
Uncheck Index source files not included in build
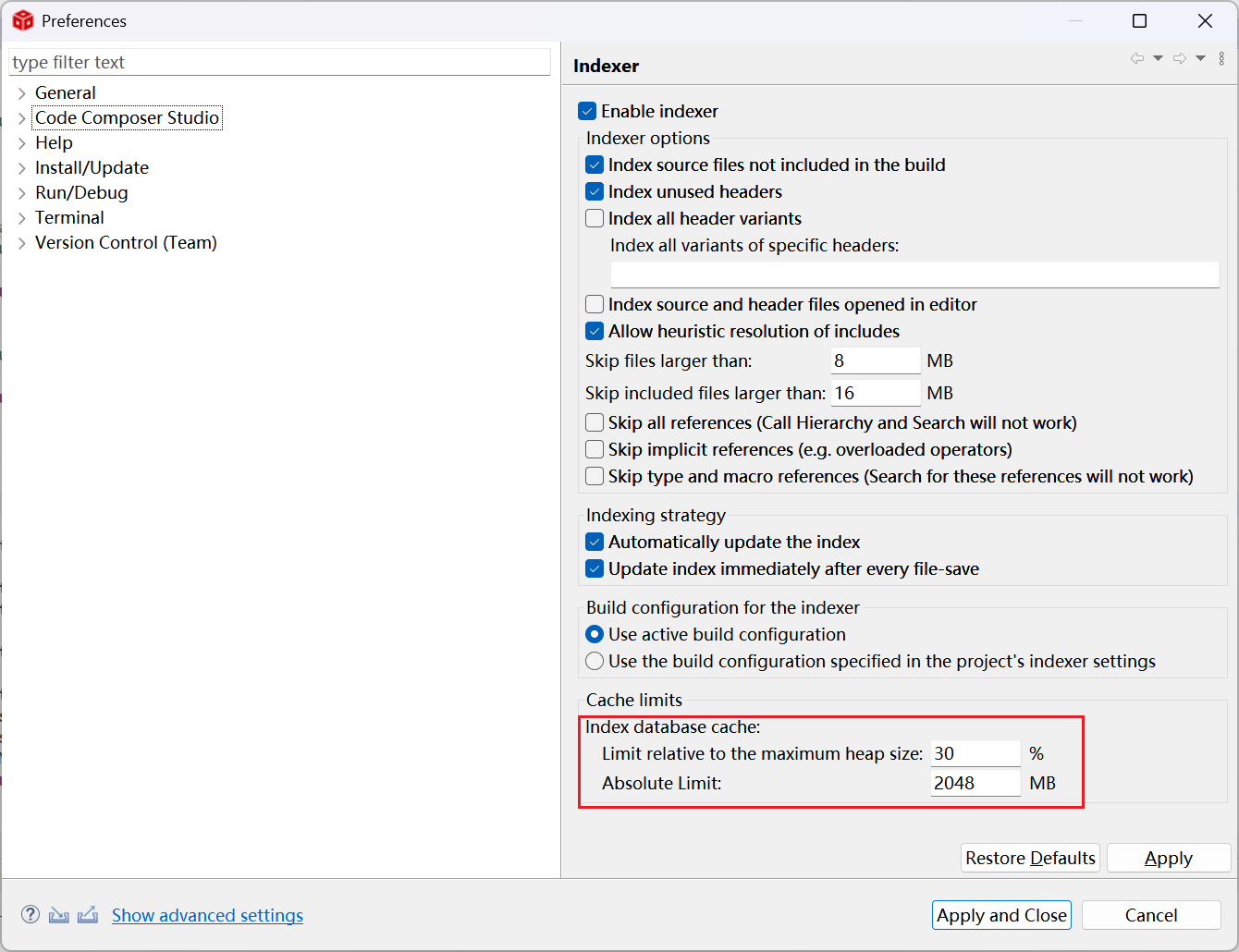pos(595,165)
